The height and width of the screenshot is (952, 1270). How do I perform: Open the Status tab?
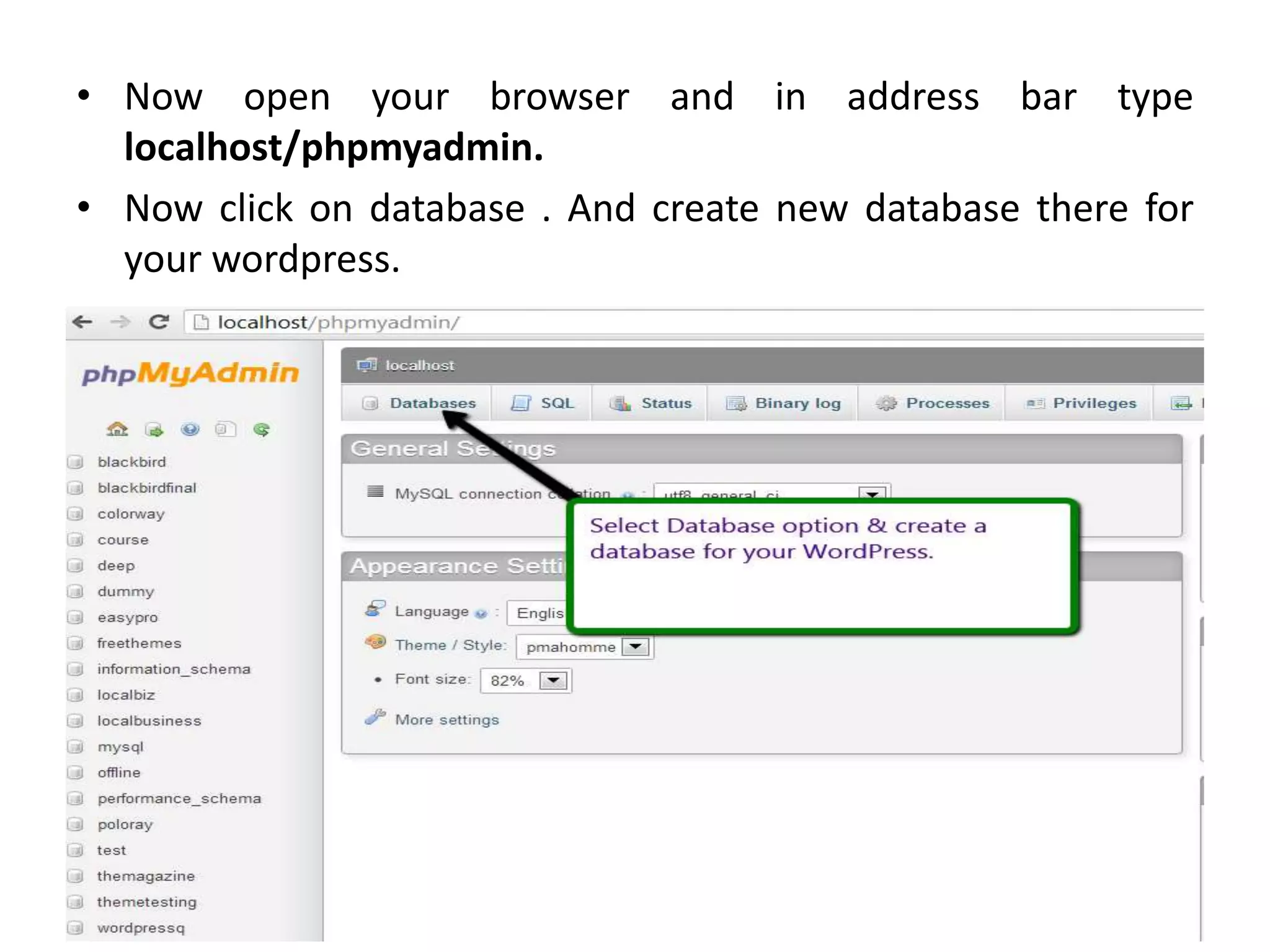click(x=650, y=403)
